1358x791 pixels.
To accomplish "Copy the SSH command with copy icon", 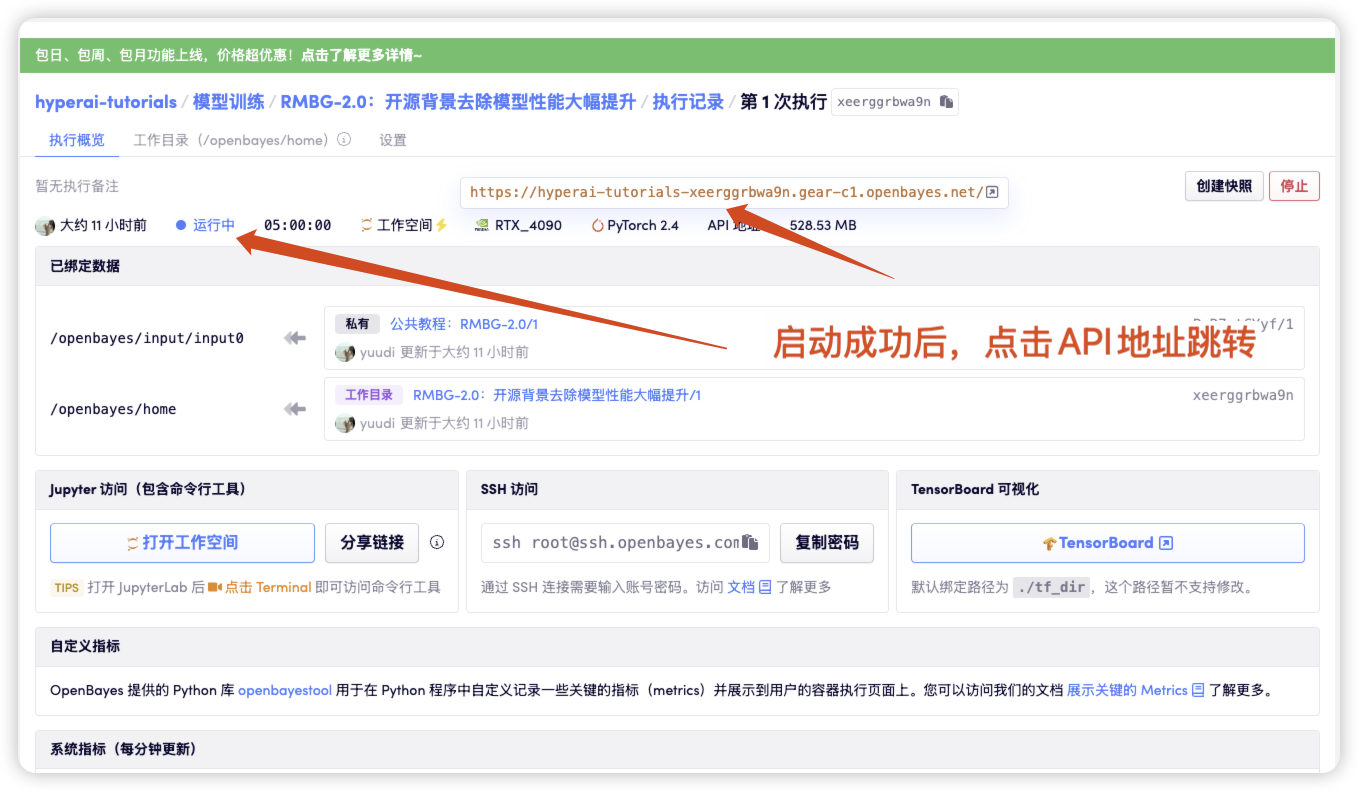I will [x=751, y=543].
